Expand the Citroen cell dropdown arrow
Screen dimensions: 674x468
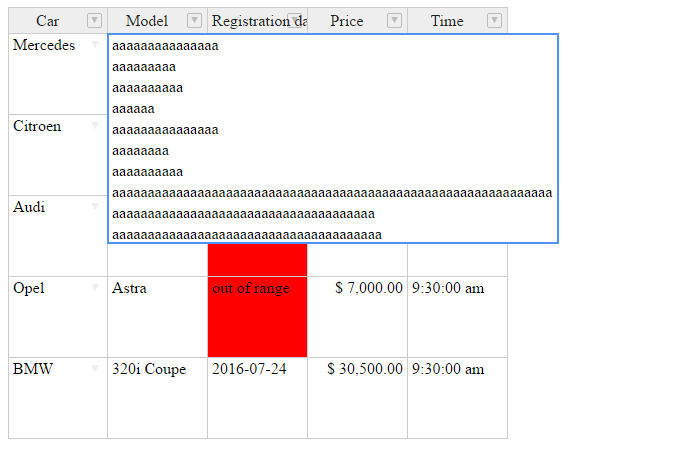(95, 125)
